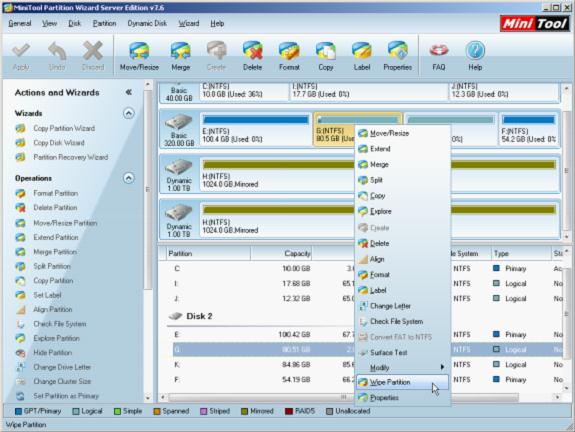
Task: Collapse the Wizards section chevron
Action: (128, 113)
